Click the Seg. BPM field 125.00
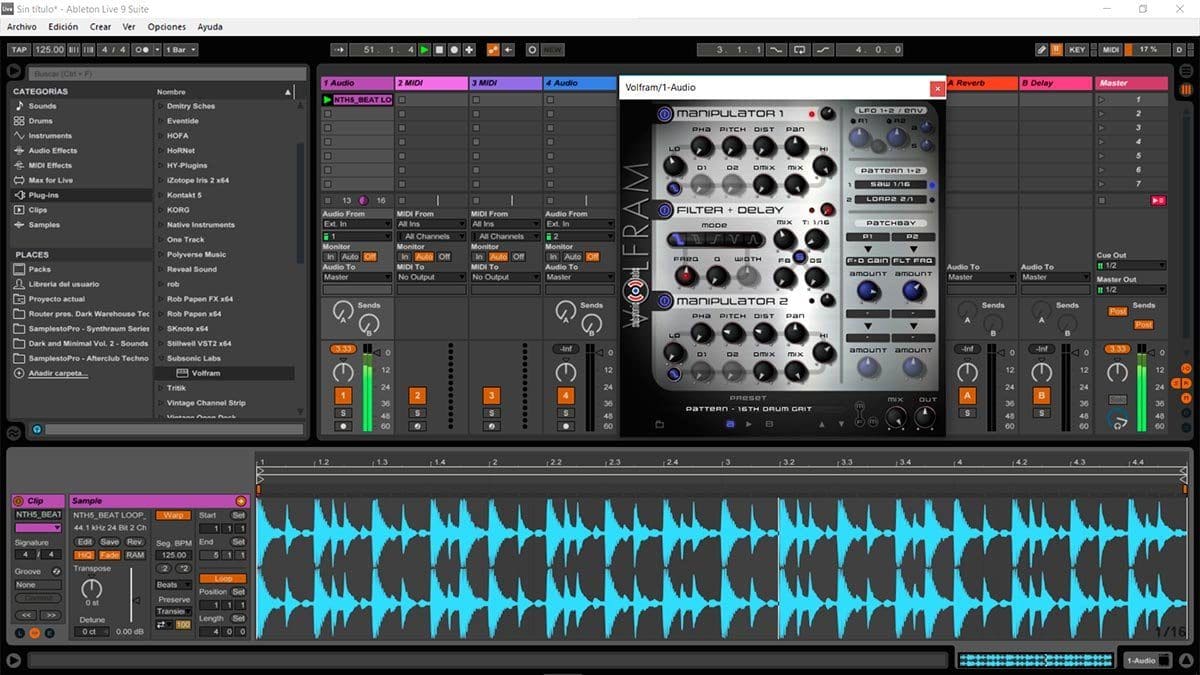Image resolution: width=1200 pixels, height=675 pixels. [173, 554]
